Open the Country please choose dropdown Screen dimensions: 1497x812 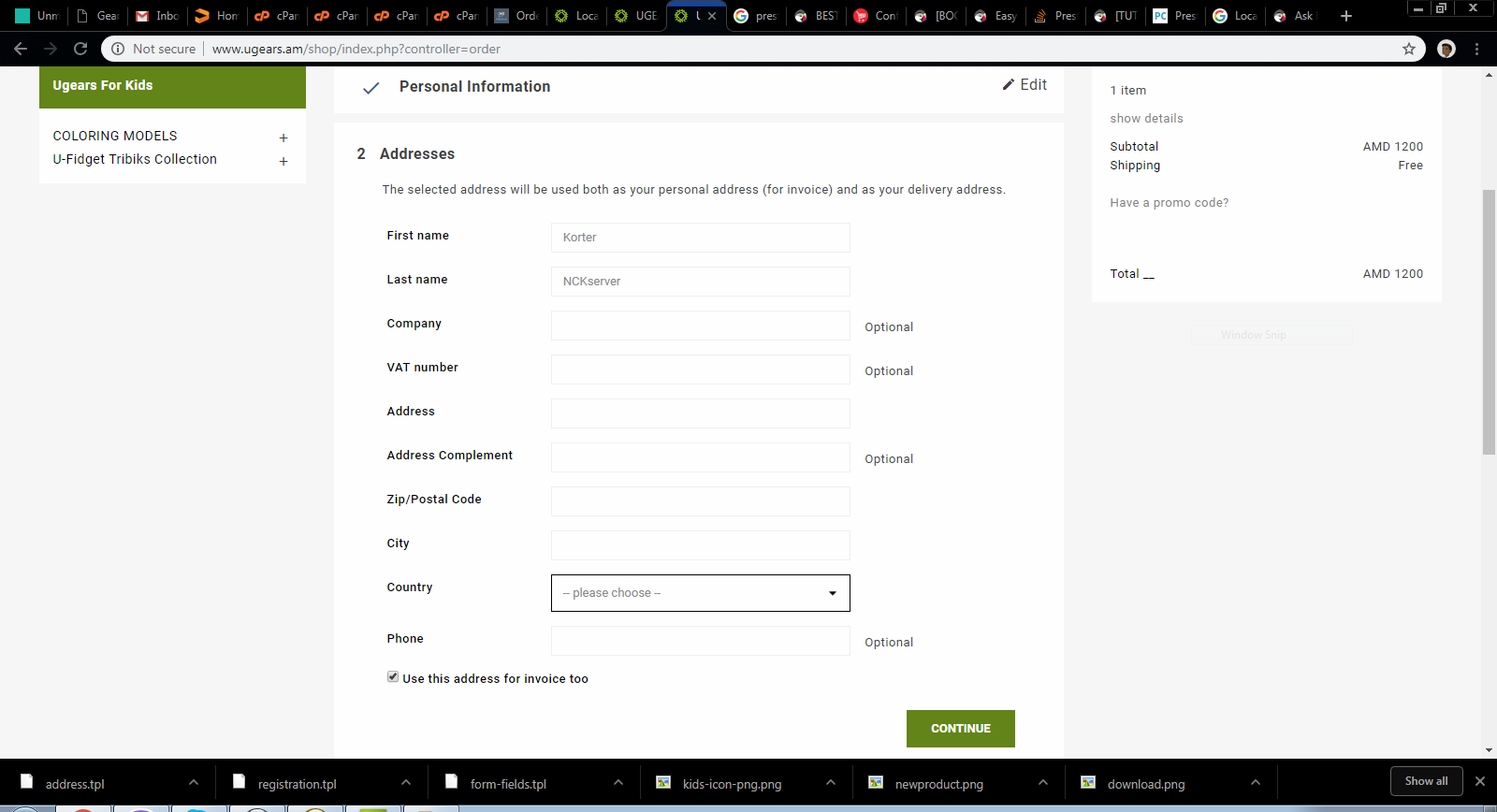pyautogui.click(x=700, y=593)
